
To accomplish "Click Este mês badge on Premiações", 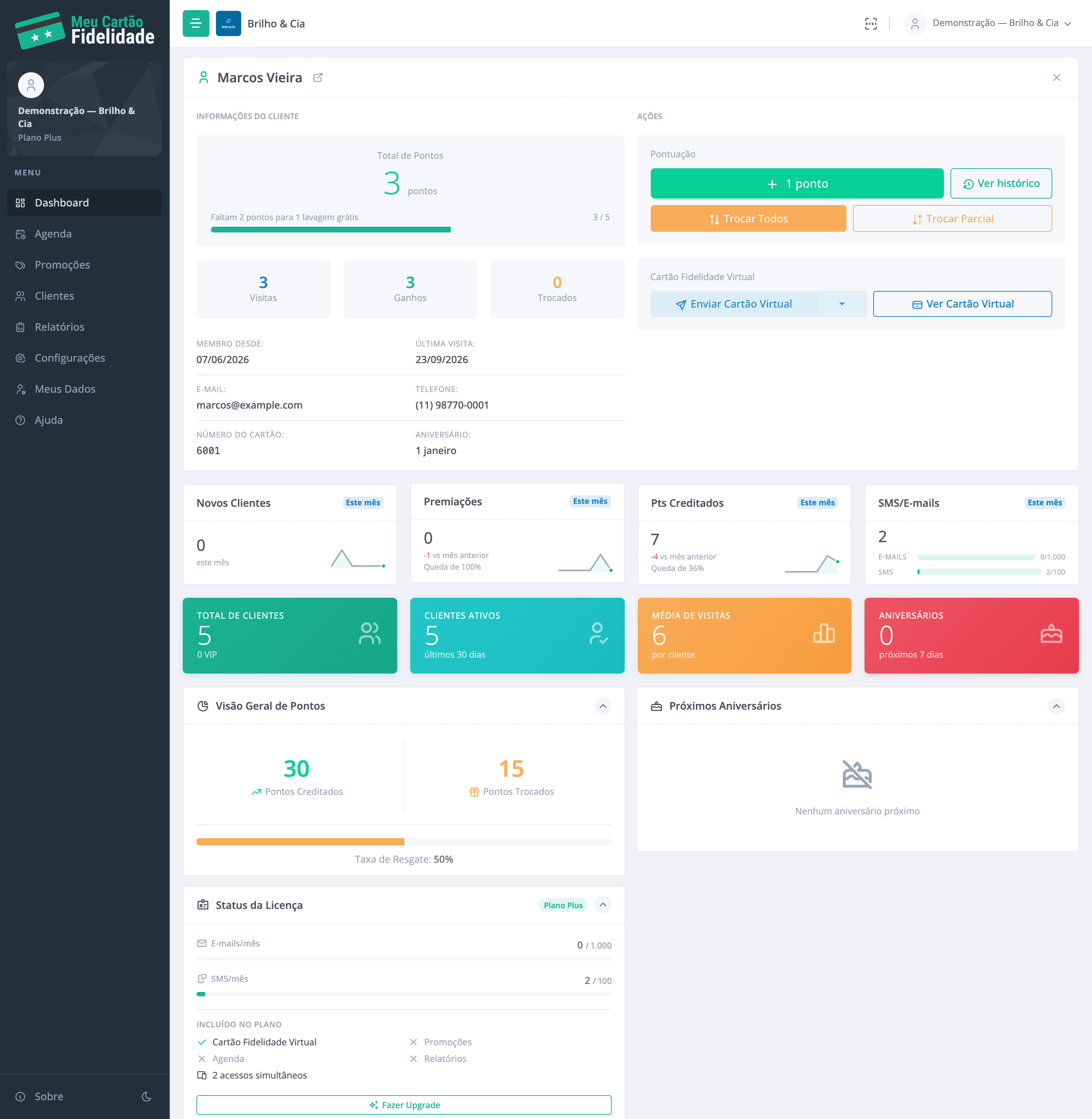I will pos(590,501).
